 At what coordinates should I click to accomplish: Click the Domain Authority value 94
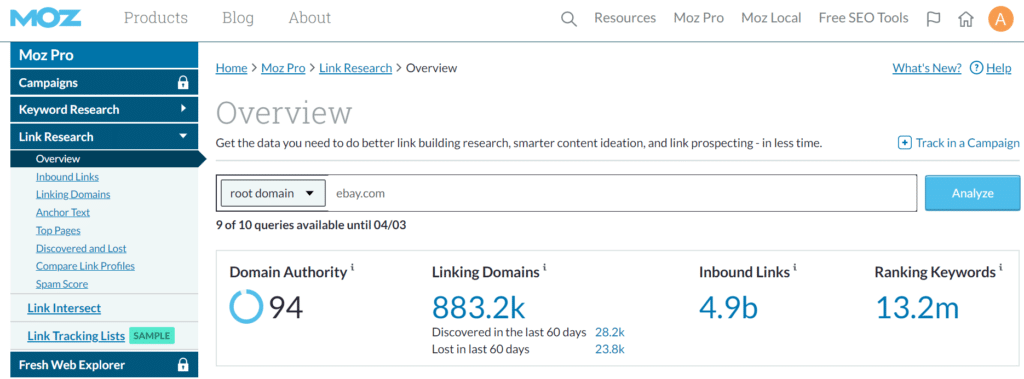coord(286,308)
